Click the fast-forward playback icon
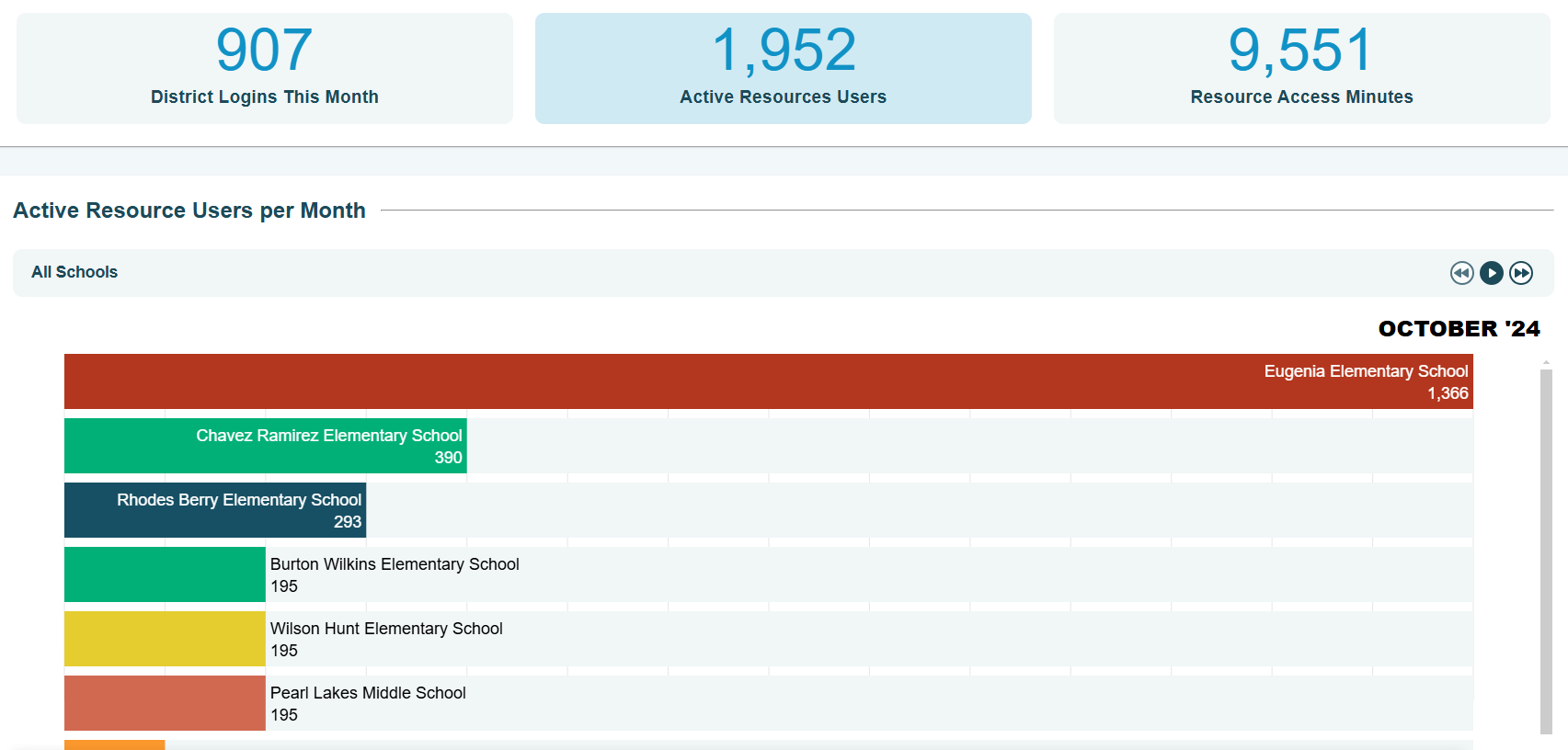This screenshot has width=1568, height=750. click(x=1521, y=273)
